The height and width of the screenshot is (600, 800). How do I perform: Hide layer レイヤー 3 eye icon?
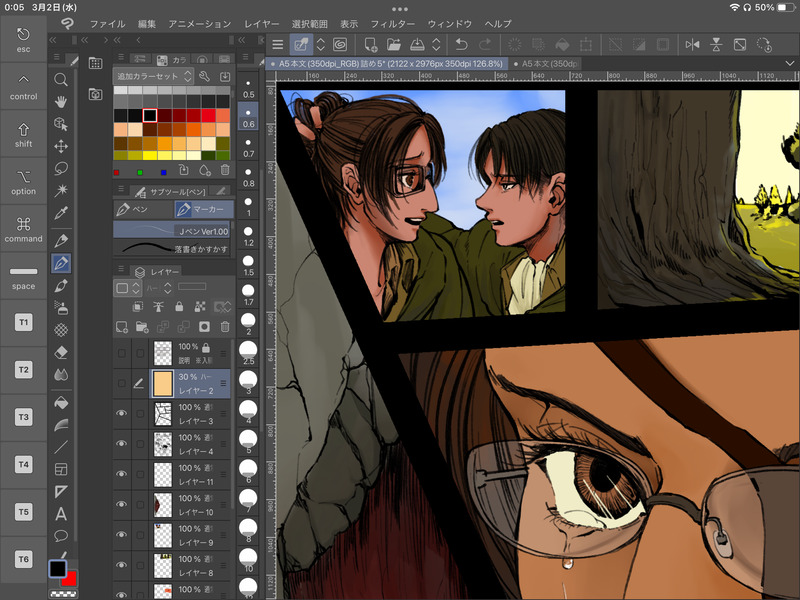tap(121, 413)
